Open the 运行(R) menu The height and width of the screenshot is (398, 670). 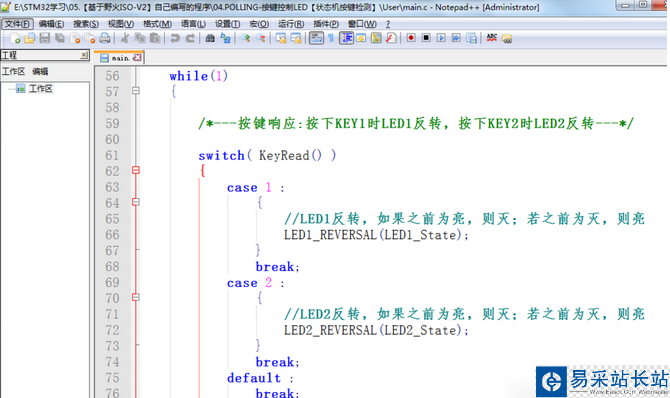point(291,24)
